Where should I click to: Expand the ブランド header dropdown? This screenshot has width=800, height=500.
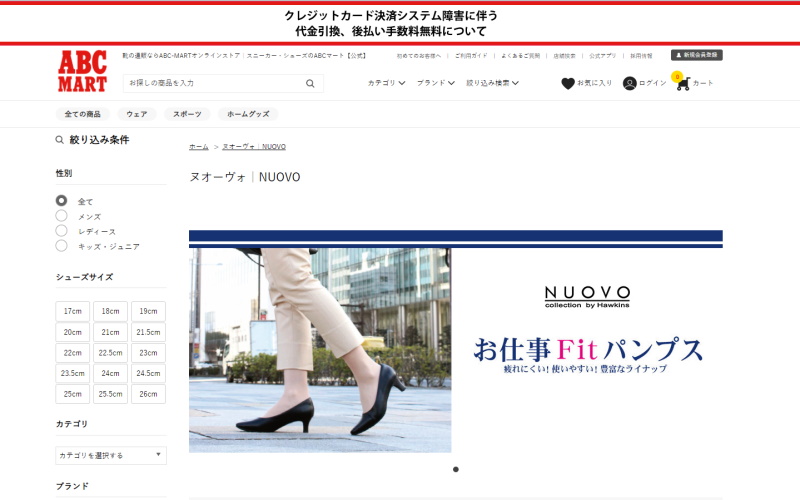click(435, 83)
